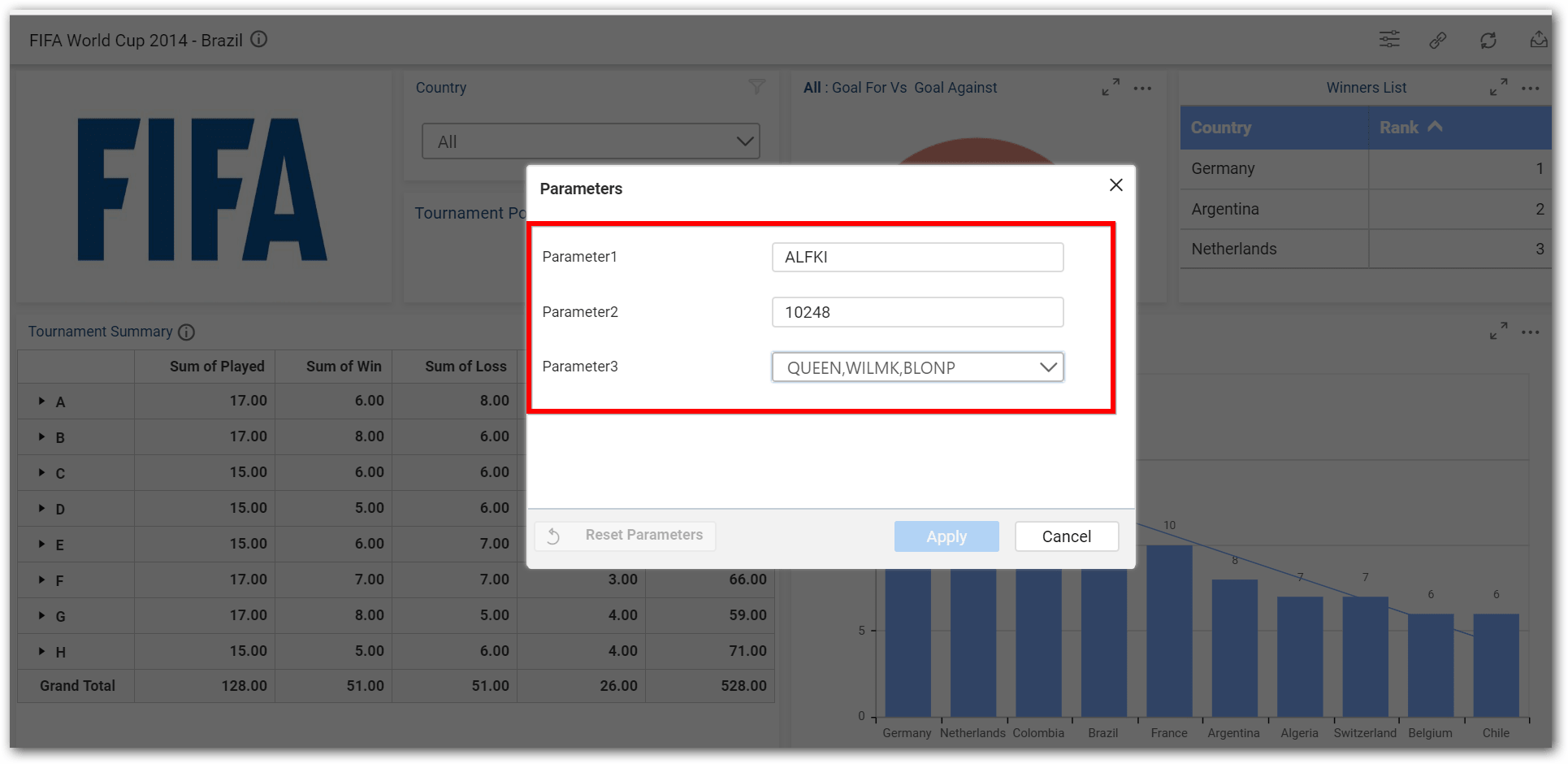Open the dashboard parameters settings icon

pyautogui.click(x=1389, y=39)
